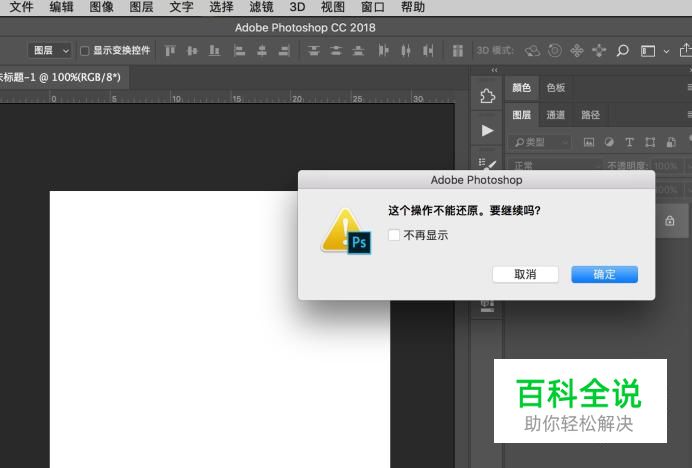Click the search magnifier icon
The width and height of the screenshot is (692, 468).
point(622,51)
